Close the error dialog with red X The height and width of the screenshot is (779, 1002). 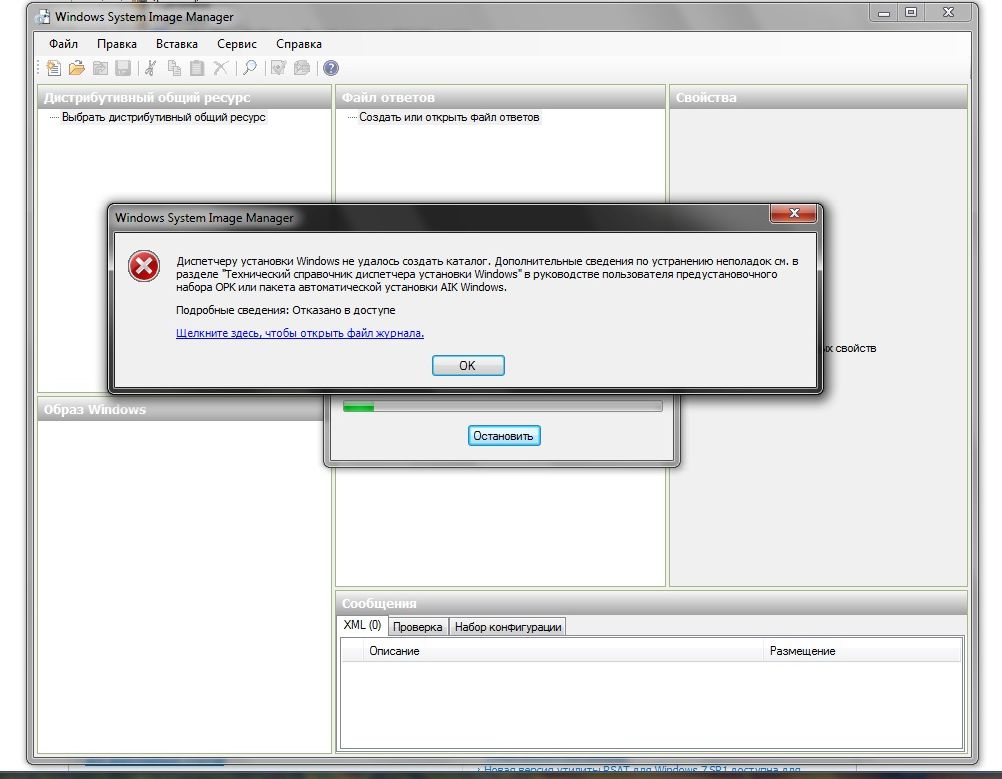(795, 215)
